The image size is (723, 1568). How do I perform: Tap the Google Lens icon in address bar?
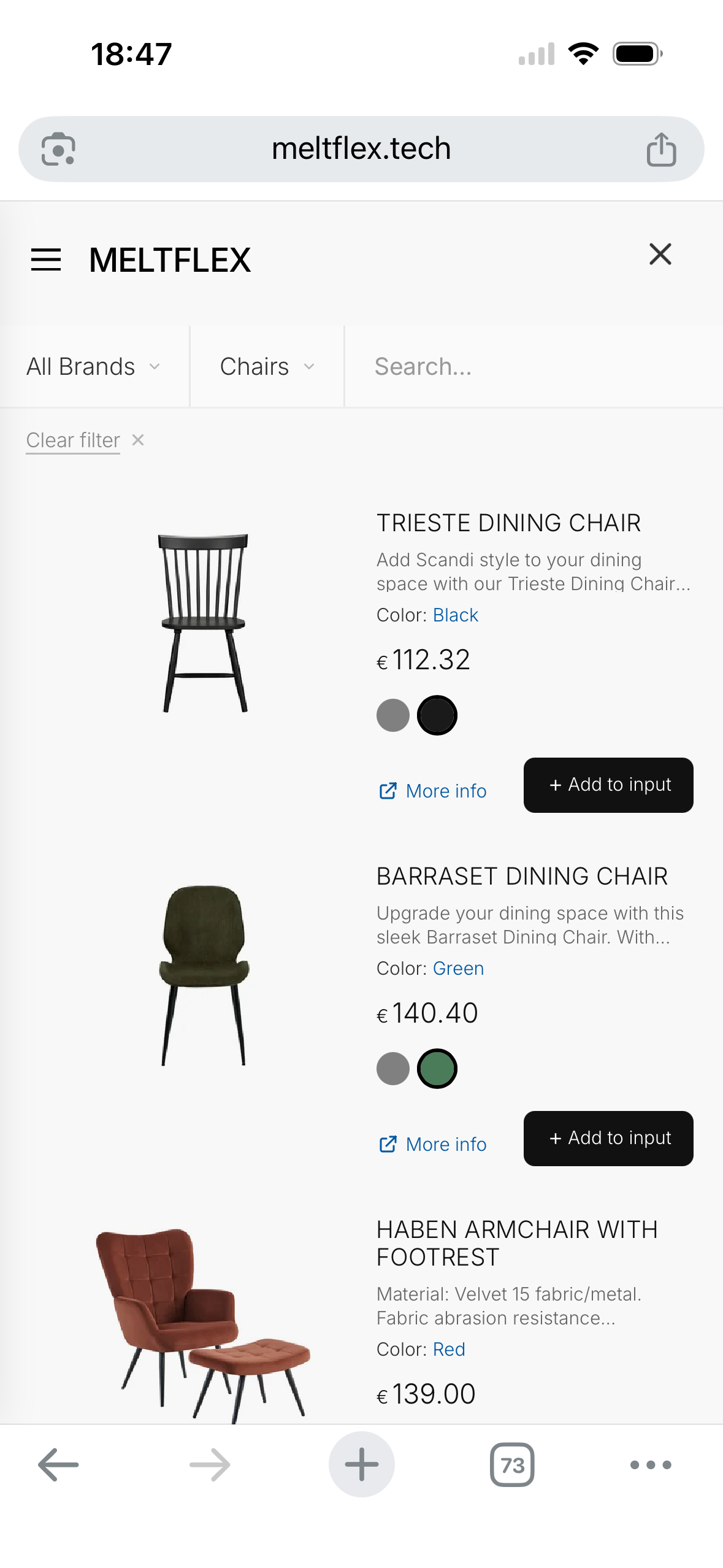(58, 149)
